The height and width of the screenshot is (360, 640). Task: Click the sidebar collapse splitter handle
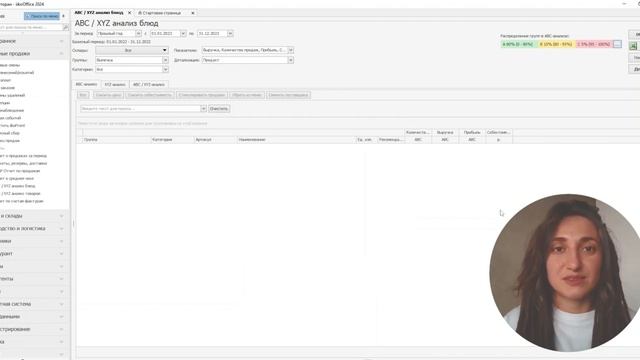pos(73,223)
